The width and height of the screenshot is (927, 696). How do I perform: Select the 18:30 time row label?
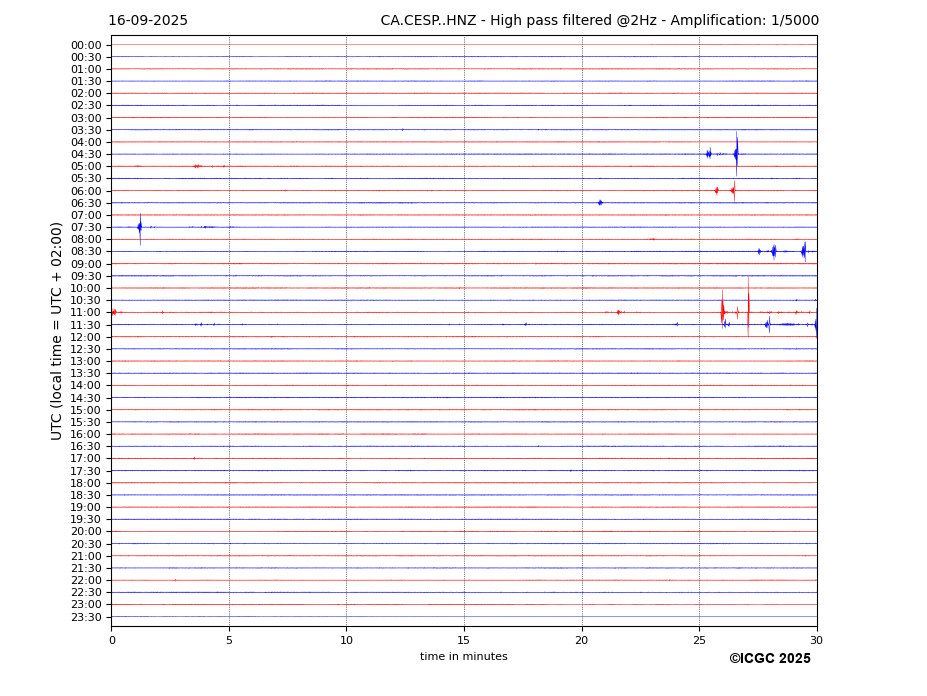coord(86,496)
